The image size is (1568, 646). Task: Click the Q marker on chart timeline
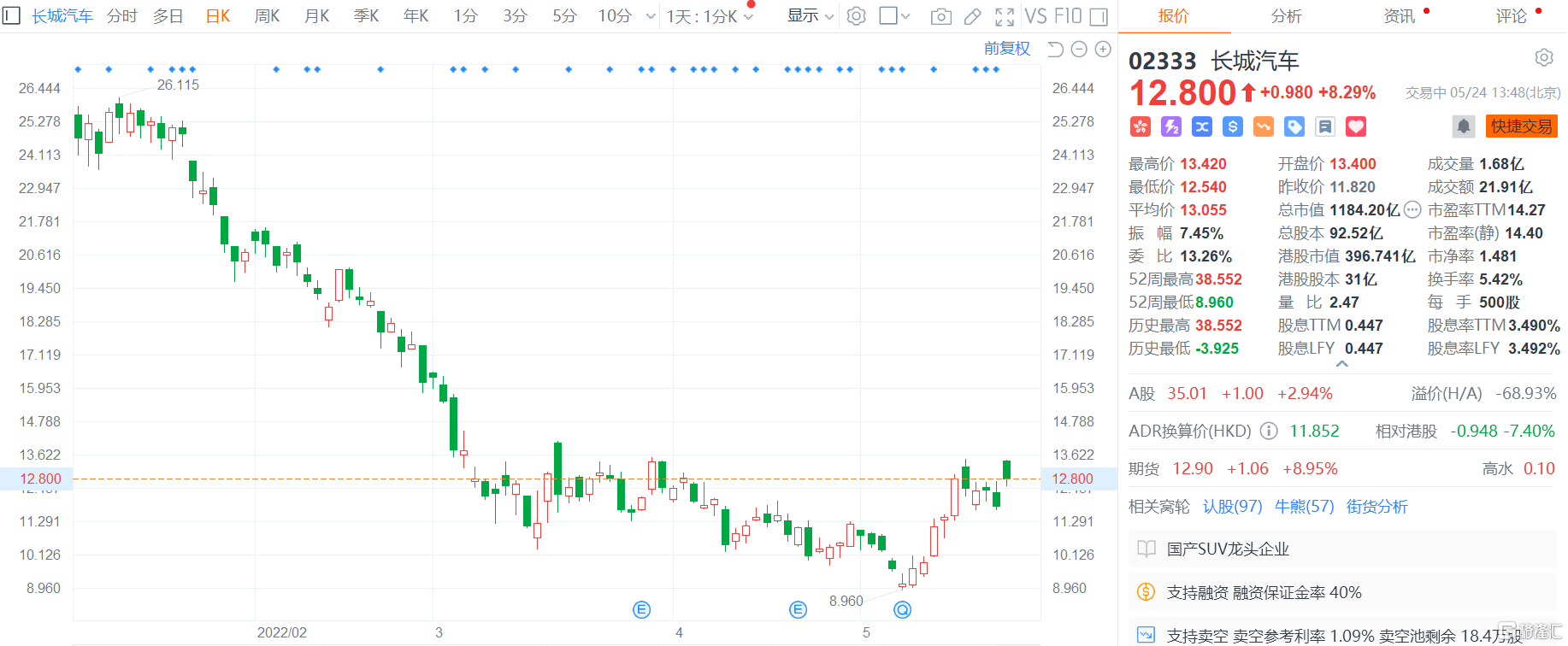click(902, 609)
